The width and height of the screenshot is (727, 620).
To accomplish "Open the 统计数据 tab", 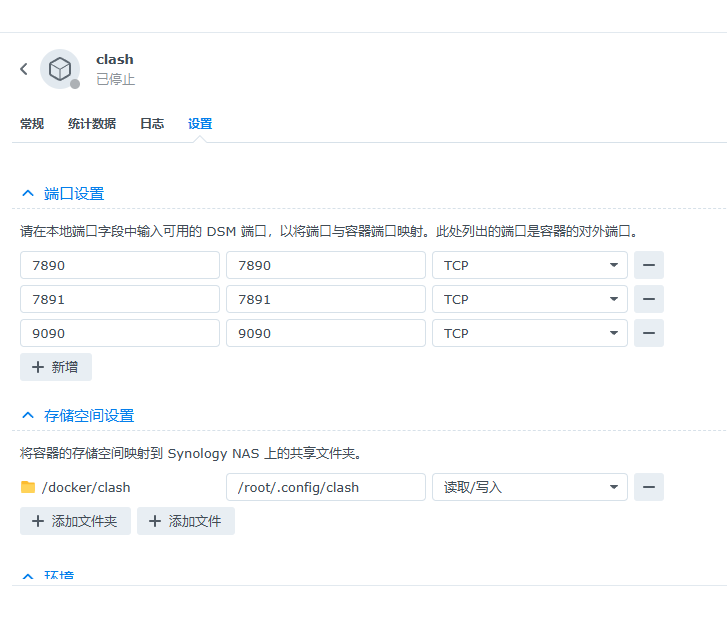I will [x=92, y=124].
